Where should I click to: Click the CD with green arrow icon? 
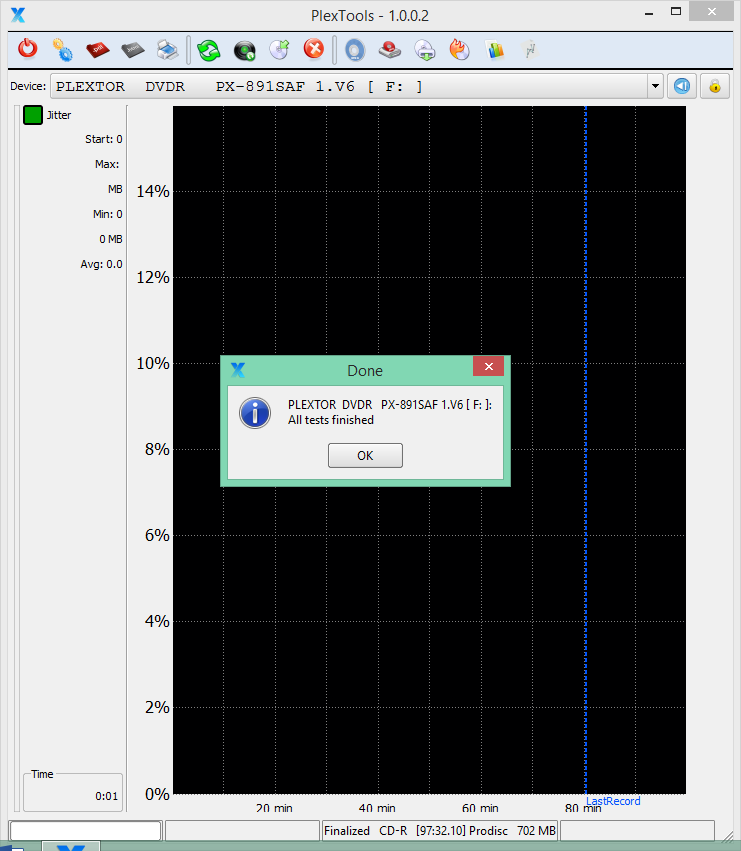(x=280, y=50)
